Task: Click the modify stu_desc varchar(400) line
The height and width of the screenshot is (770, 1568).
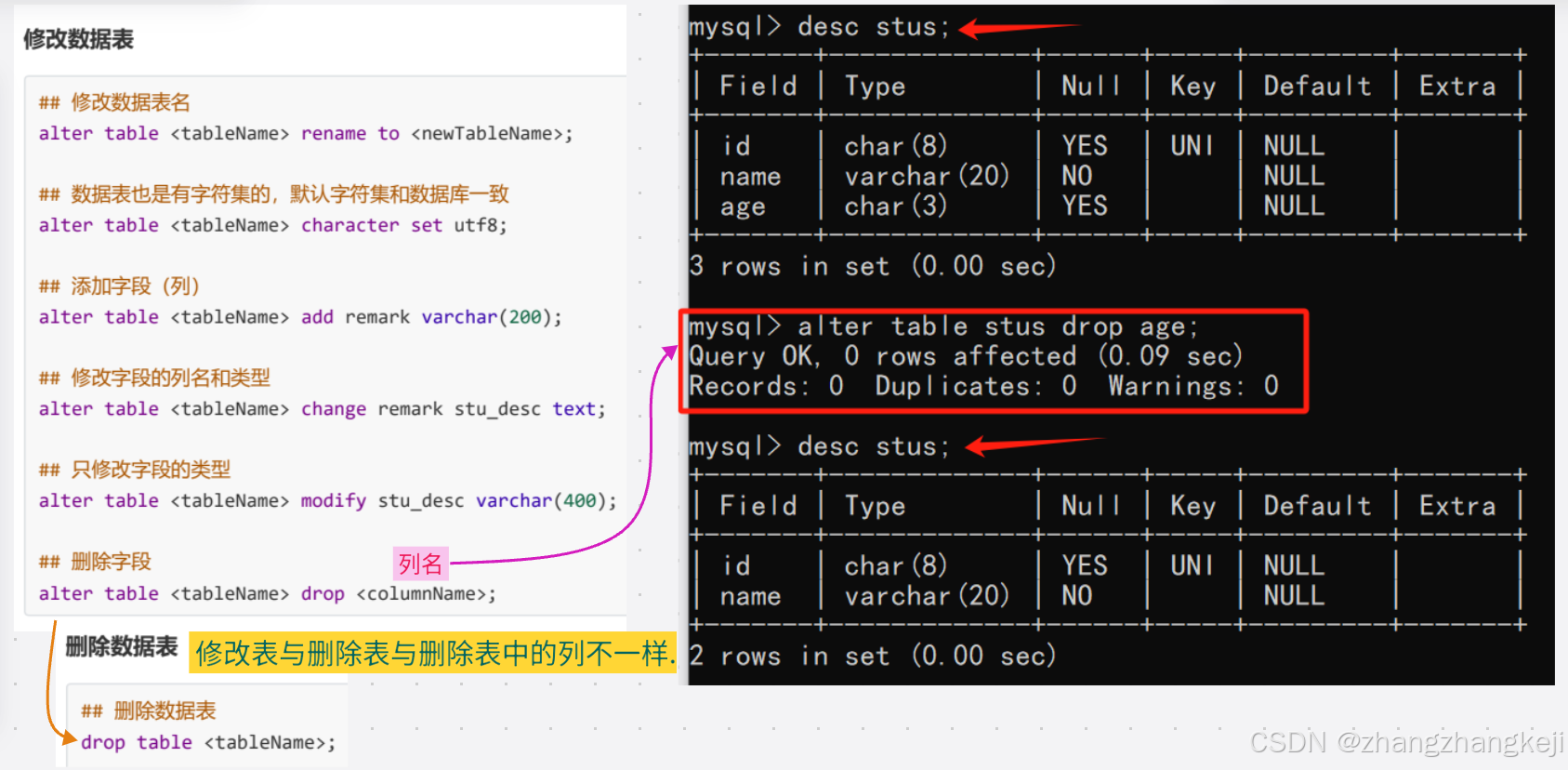Action: 327,500
